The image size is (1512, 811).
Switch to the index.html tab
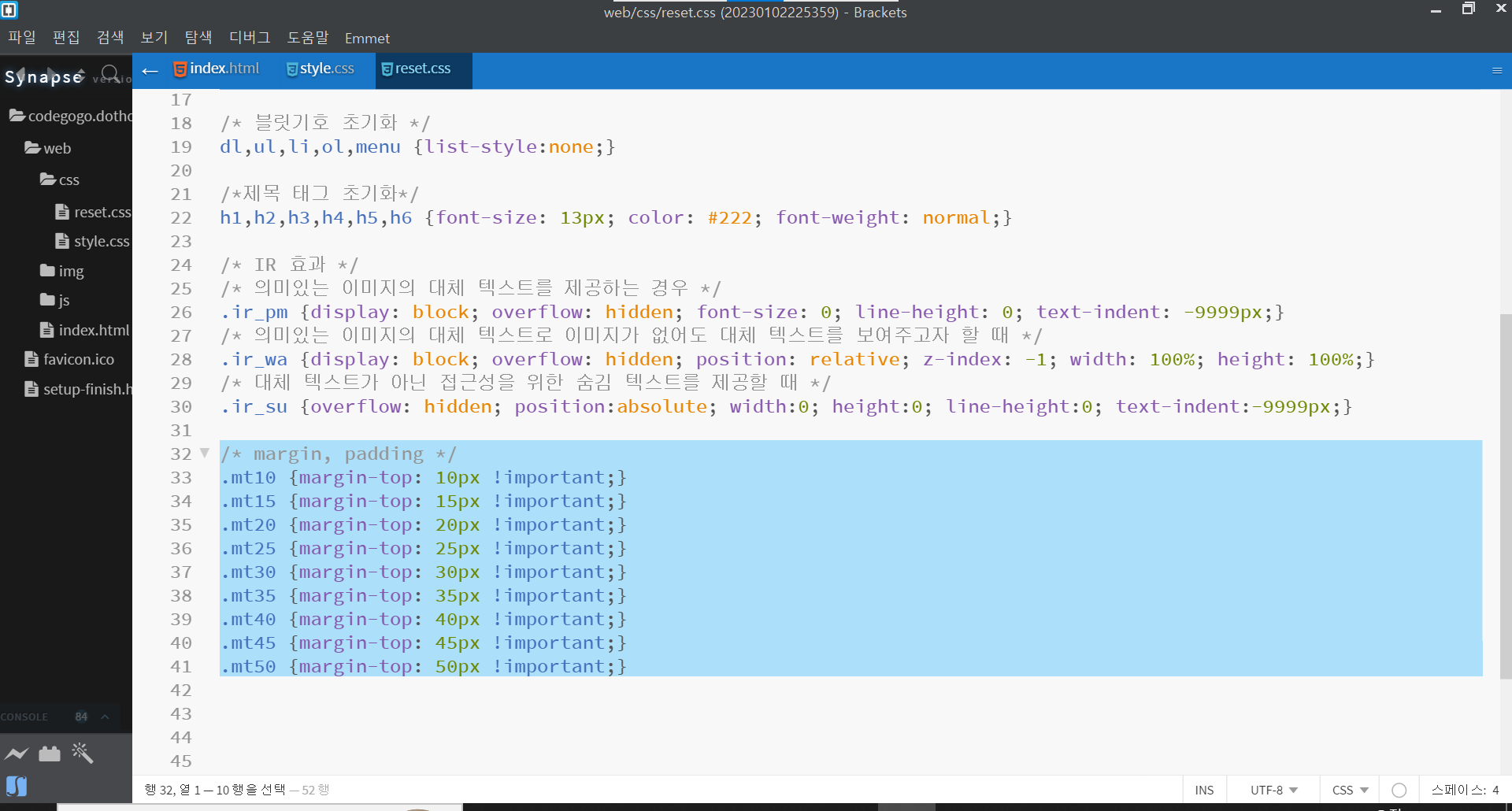pos(224,69)
